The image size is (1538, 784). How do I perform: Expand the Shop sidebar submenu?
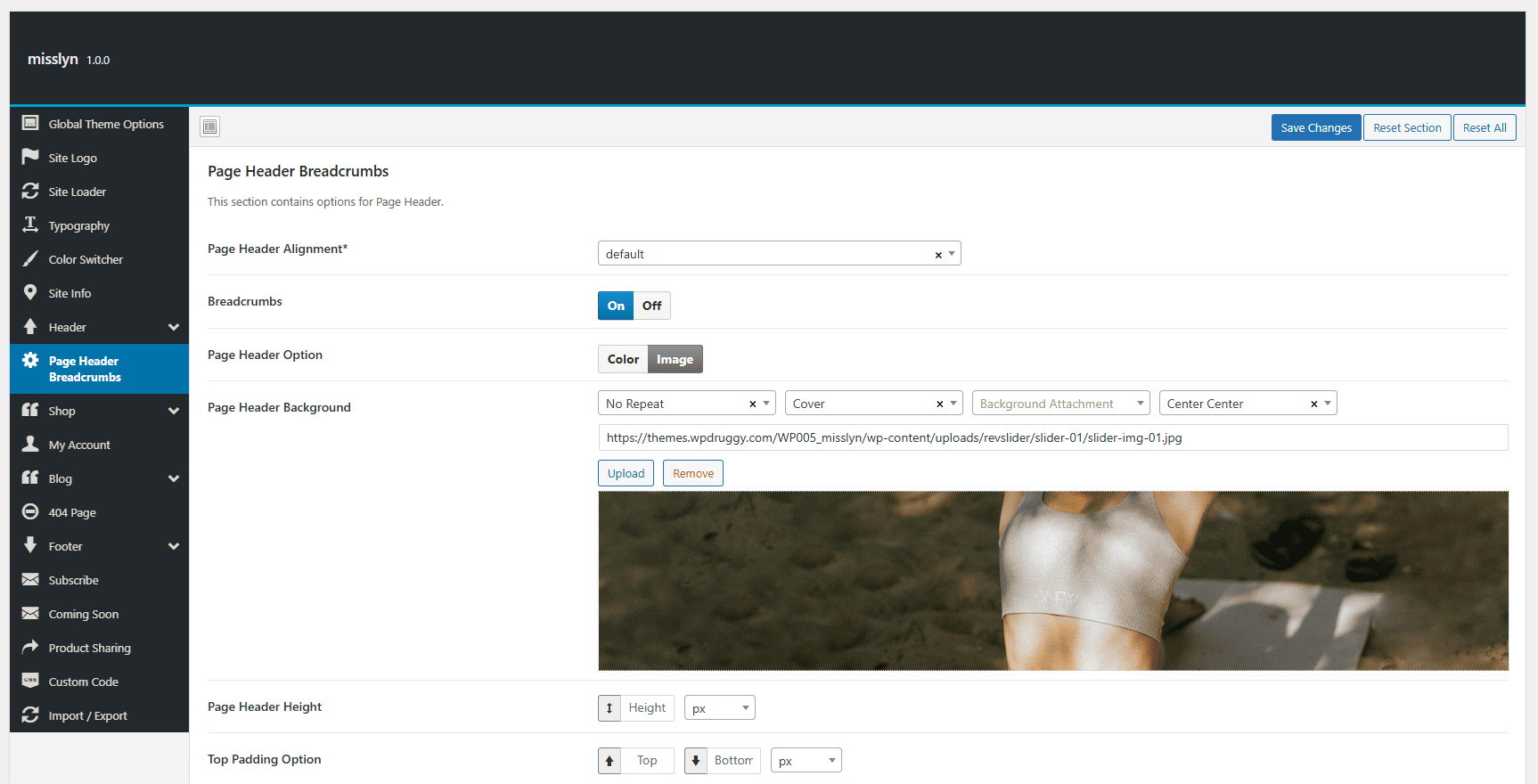[x=174, y=411]
